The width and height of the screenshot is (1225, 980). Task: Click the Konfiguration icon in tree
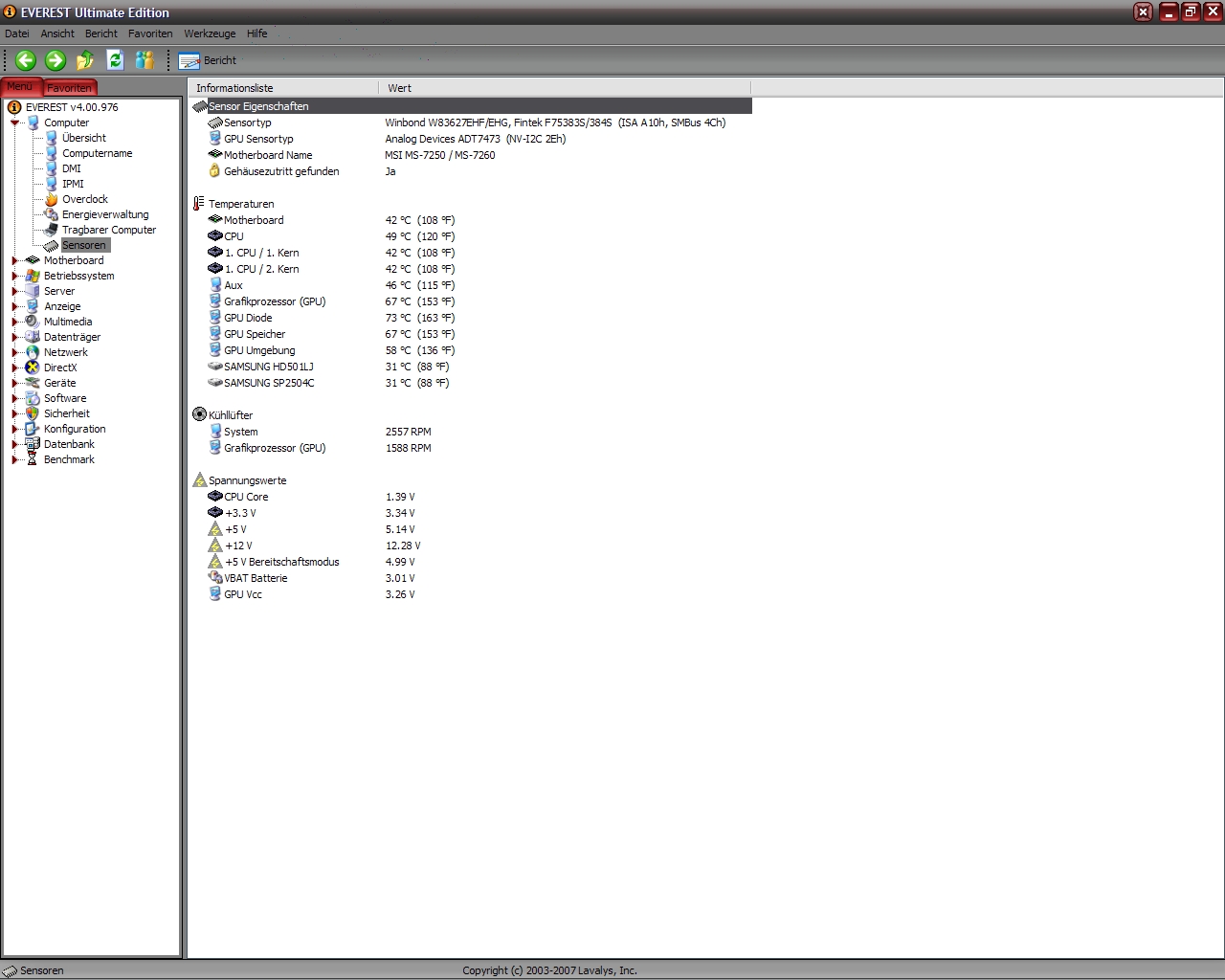click(x=33, y=429)
